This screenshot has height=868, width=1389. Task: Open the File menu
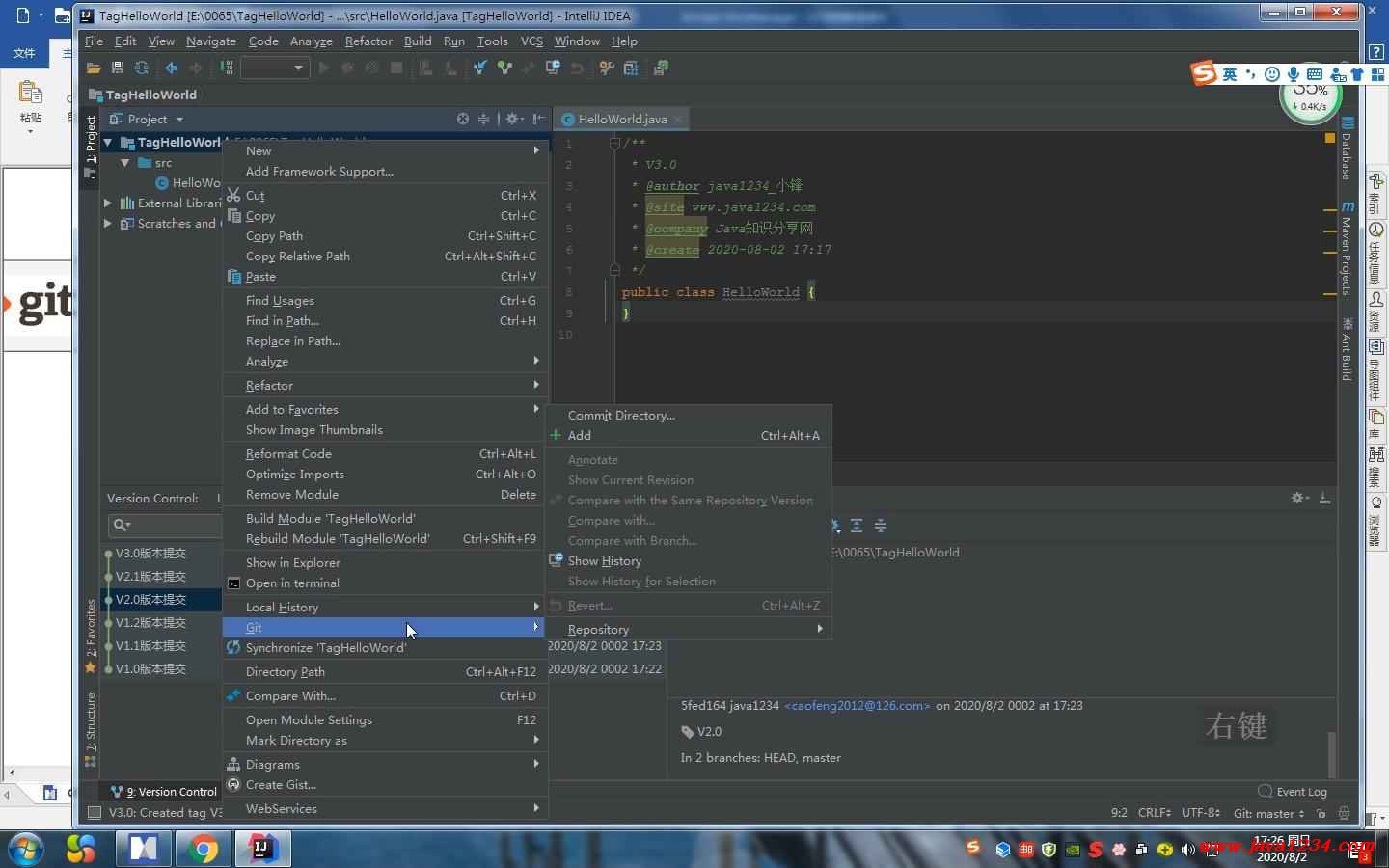click(x=94, y=41)
